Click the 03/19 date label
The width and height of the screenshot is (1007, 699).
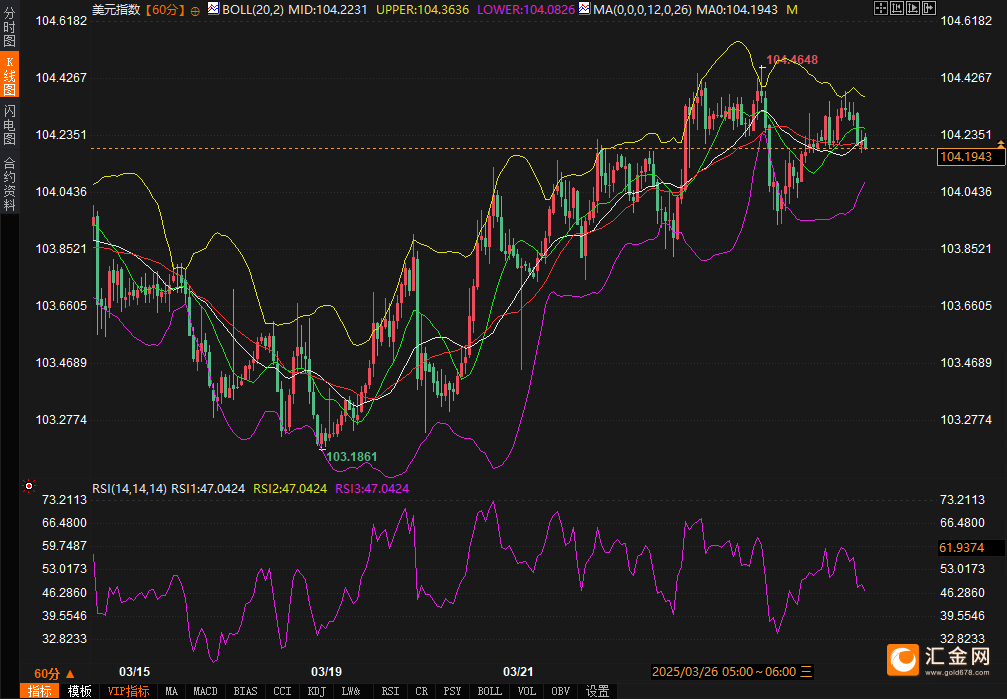(326, 672)
